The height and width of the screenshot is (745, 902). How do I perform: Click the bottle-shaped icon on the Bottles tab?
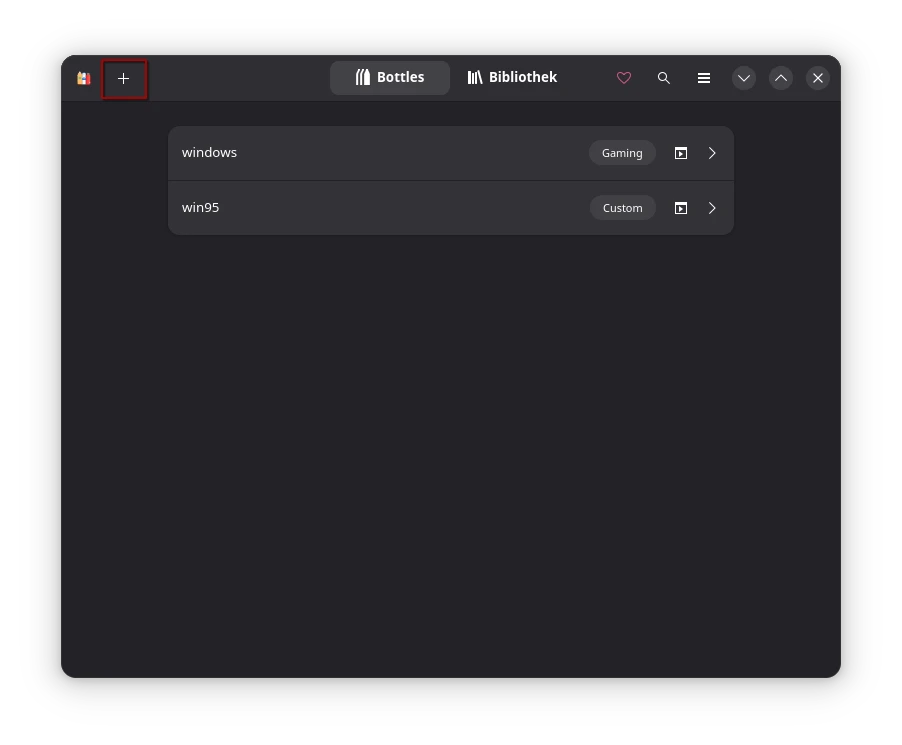point(363,78)
